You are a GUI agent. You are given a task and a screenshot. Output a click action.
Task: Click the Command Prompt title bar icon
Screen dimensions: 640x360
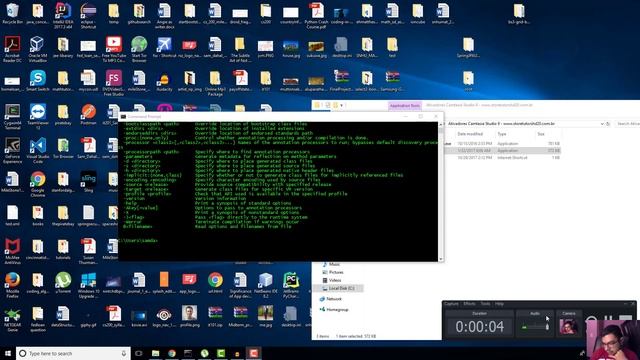123,117
